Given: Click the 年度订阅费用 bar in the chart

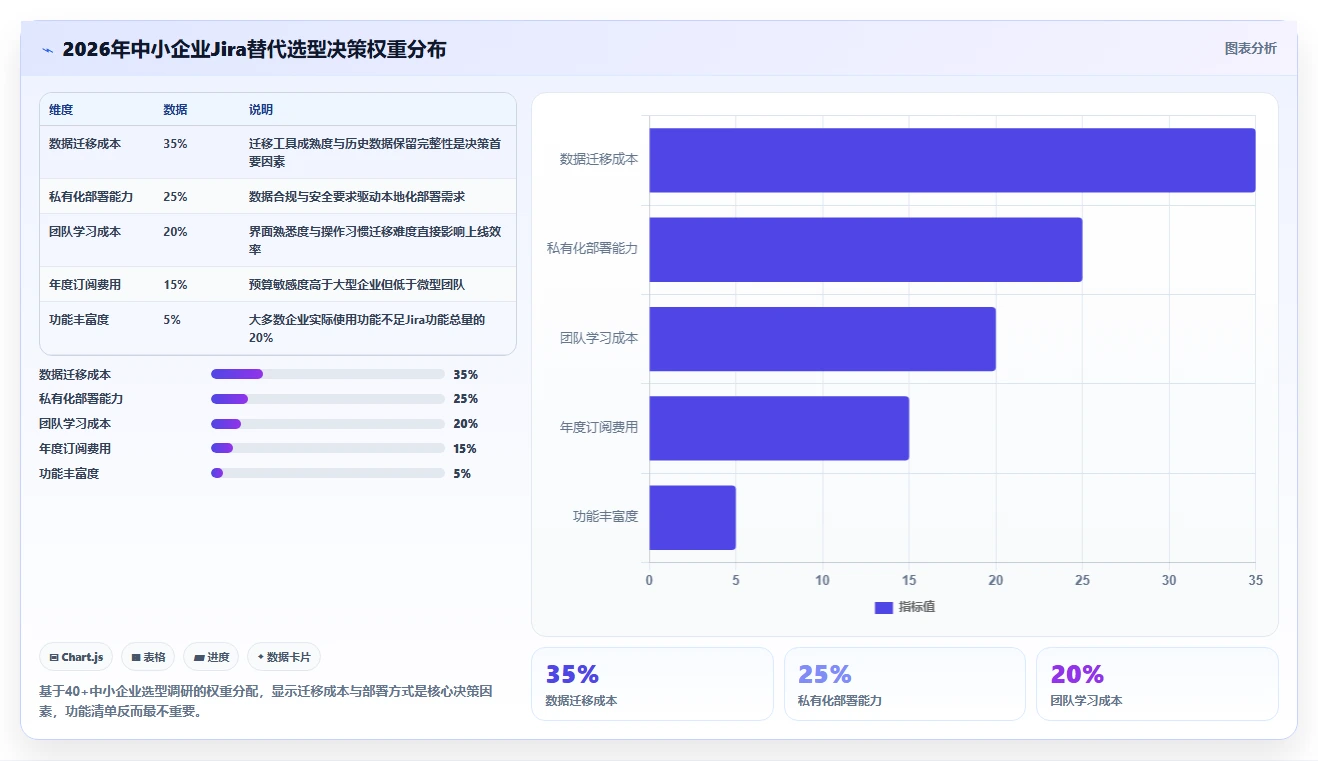Looking at the screenshot, I should pos(779,428).
